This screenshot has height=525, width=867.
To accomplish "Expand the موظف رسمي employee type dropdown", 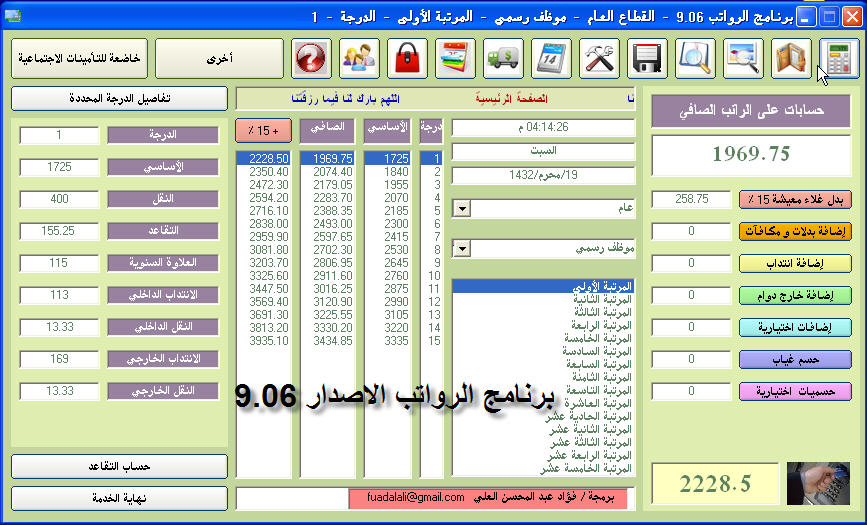I will [462, 249].
